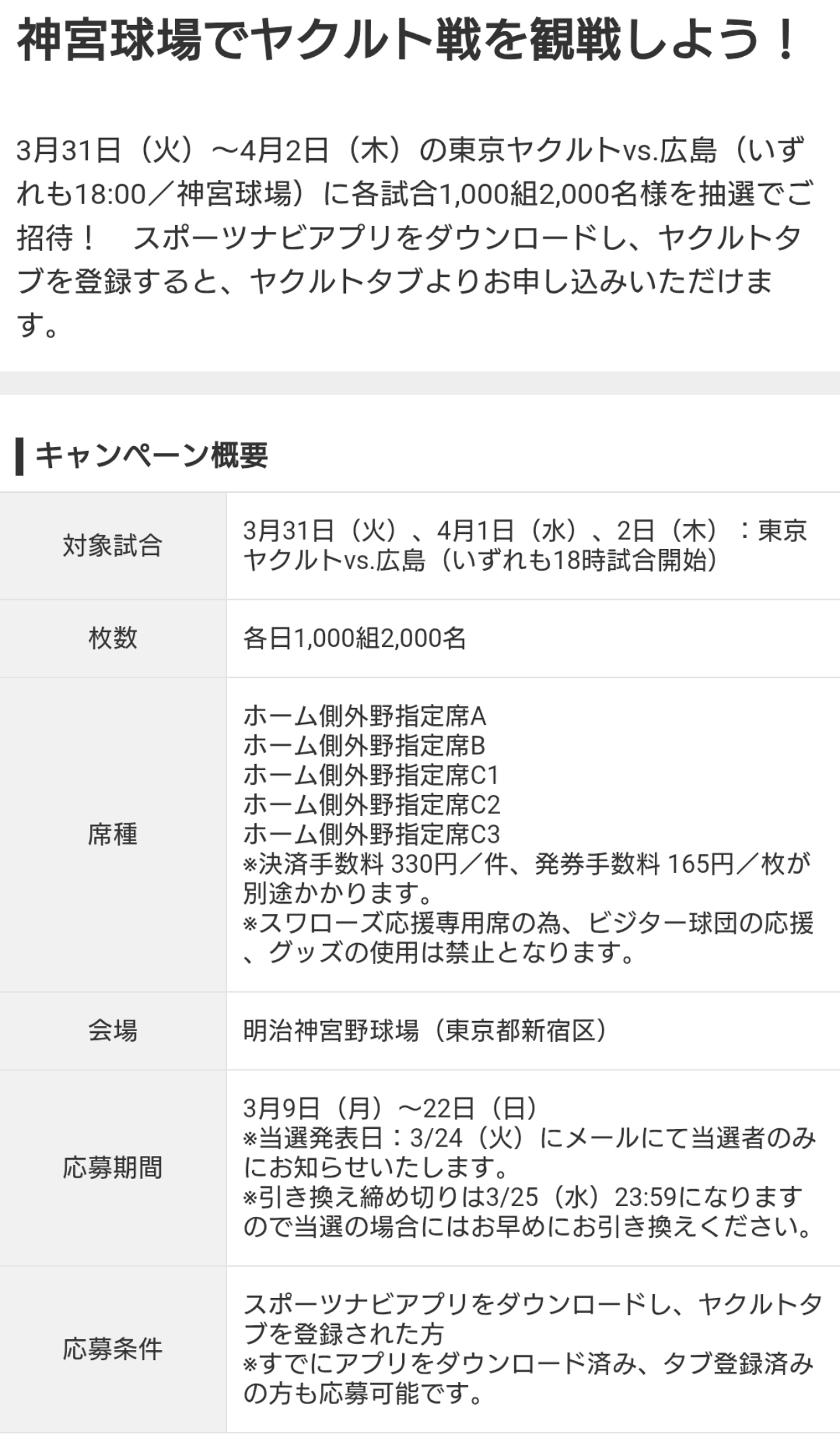Screen dimensions: 840x1442
Task: Select the 応募条件 row label
Action: click(x=112, y=1349)
